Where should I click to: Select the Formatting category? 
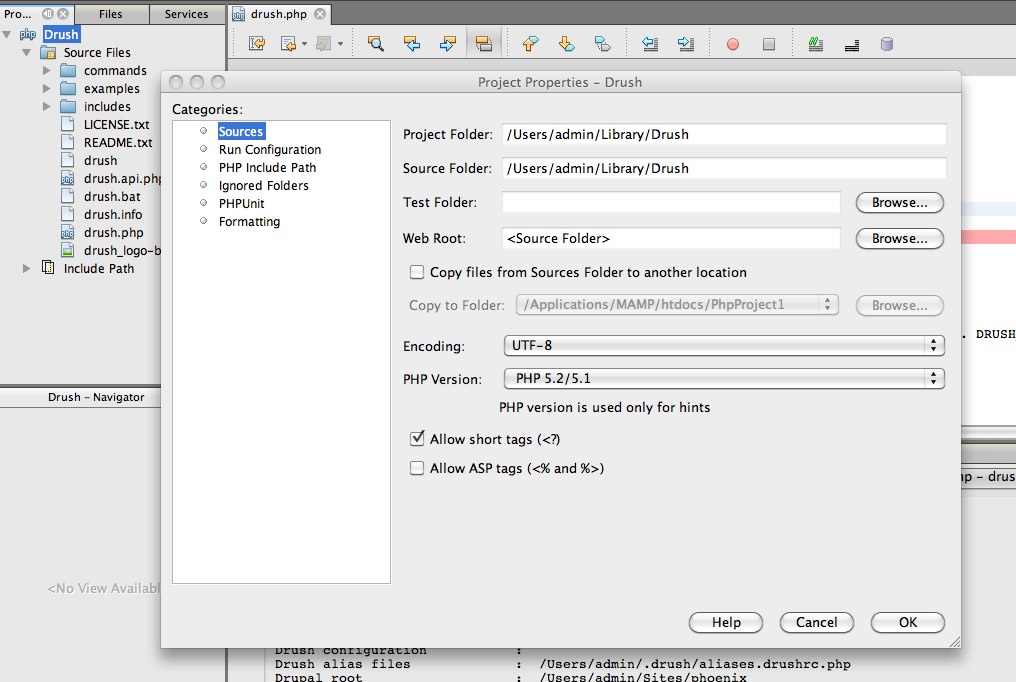pyautogui.click(x=249, y=222)
